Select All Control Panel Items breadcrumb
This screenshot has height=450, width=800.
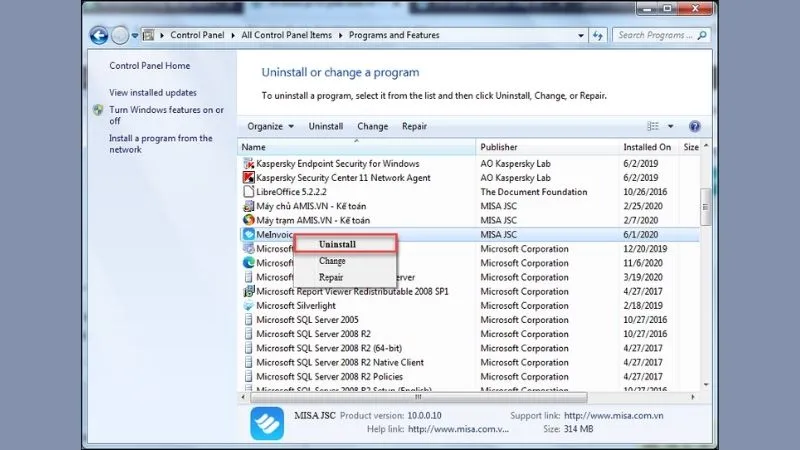coord(286,35)
